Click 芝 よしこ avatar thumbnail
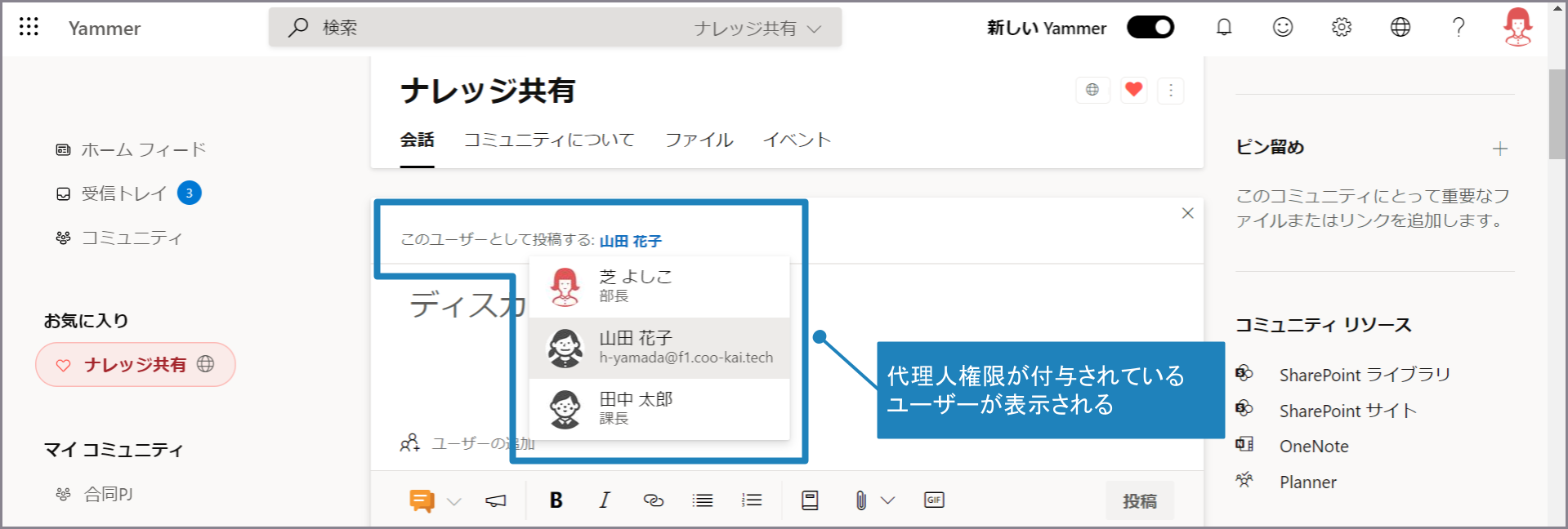 [565, 287]
